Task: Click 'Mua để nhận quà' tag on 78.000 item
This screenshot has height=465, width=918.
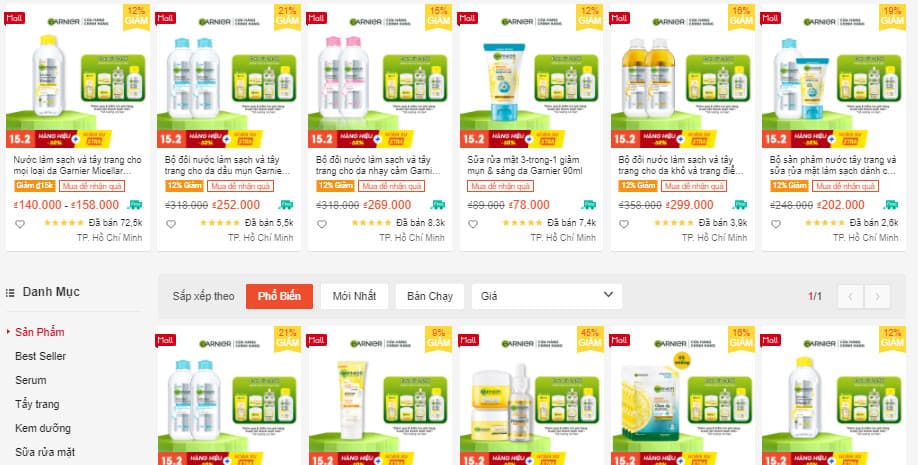Action: click(501, 186)
